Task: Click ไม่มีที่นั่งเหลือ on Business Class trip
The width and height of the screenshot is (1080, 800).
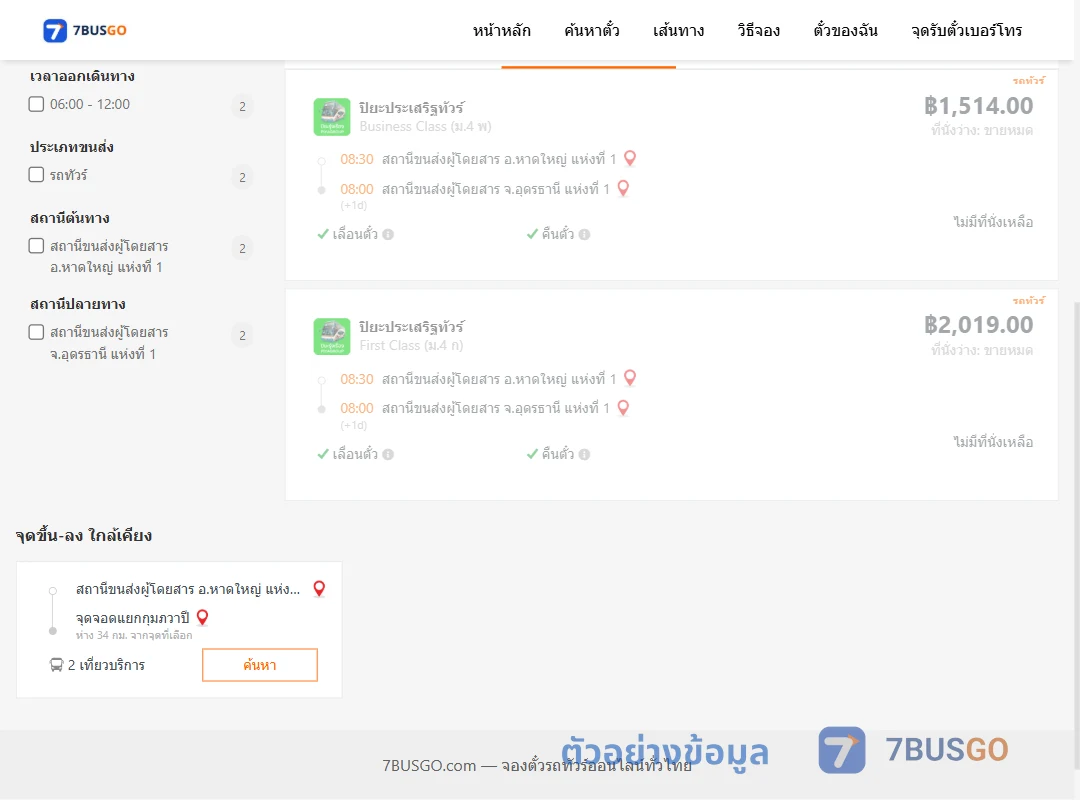Action: (993, 222)
